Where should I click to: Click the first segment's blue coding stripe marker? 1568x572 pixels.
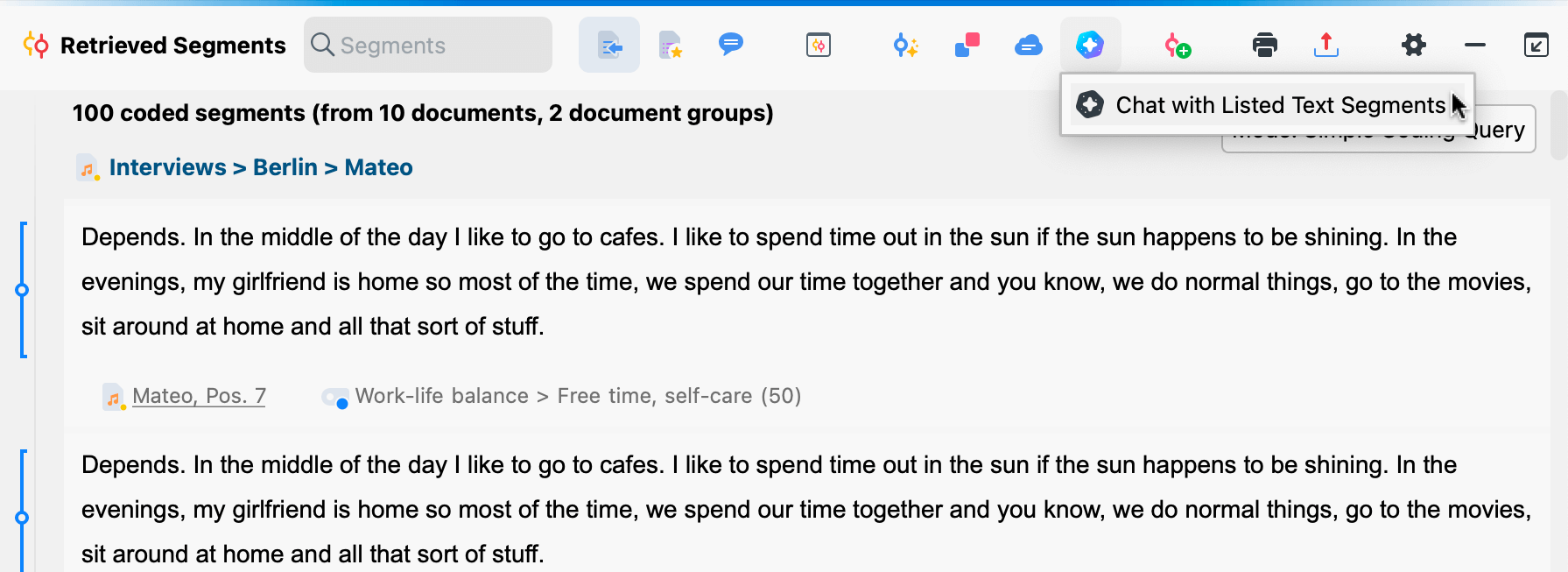coord(23,290)
